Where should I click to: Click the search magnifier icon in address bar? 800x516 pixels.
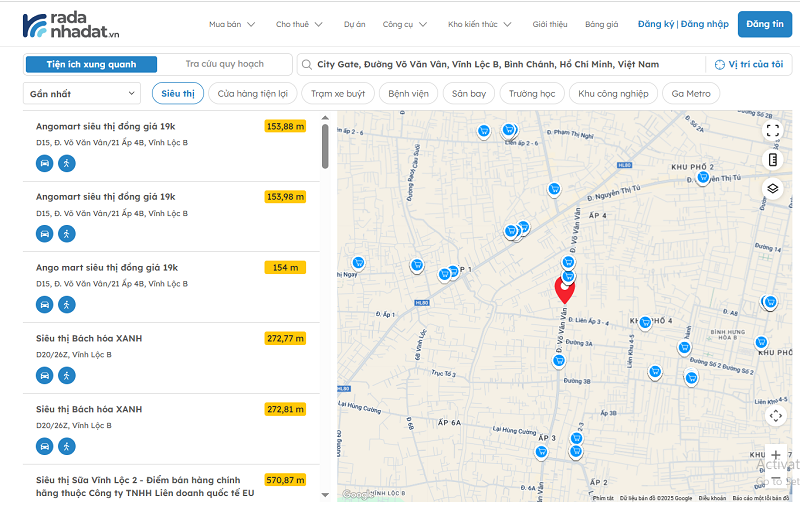pos(307,65)
